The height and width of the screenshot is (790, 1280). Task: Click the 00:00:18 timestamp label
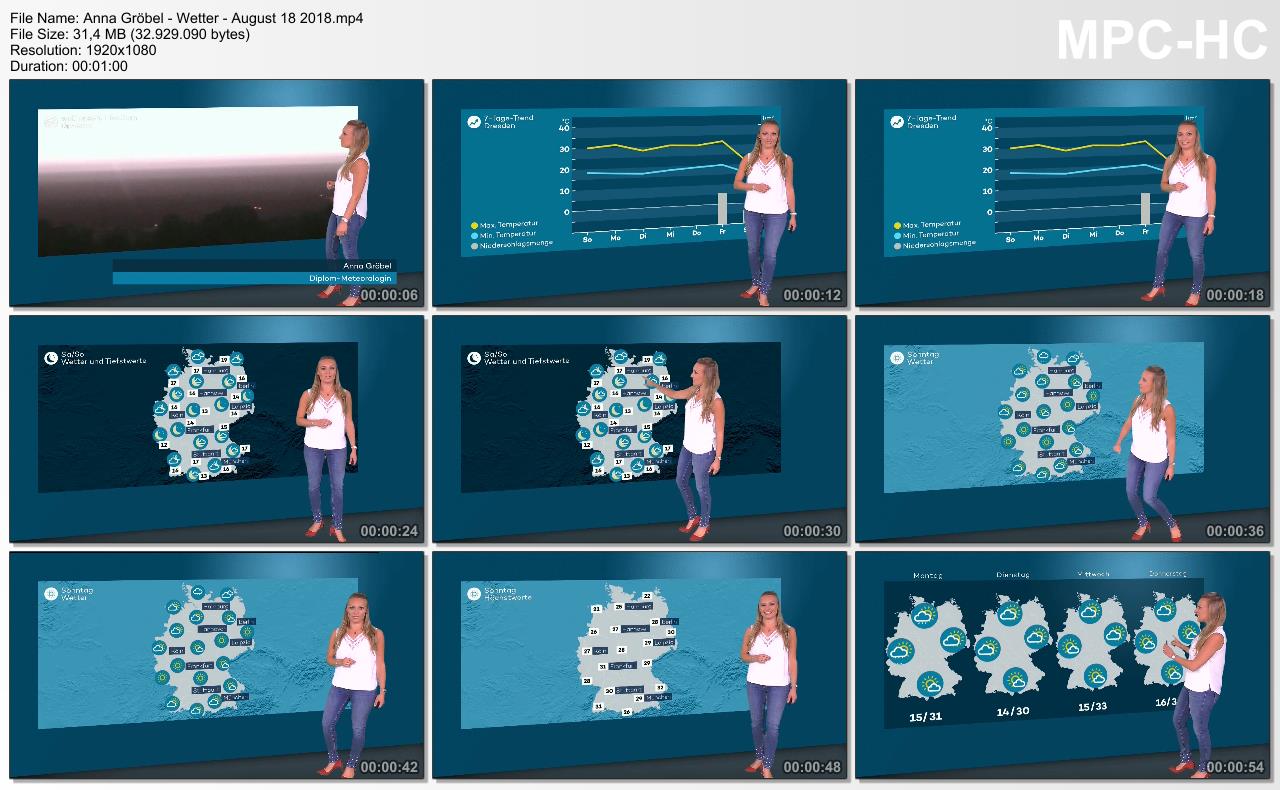(x=1235, y=296)
